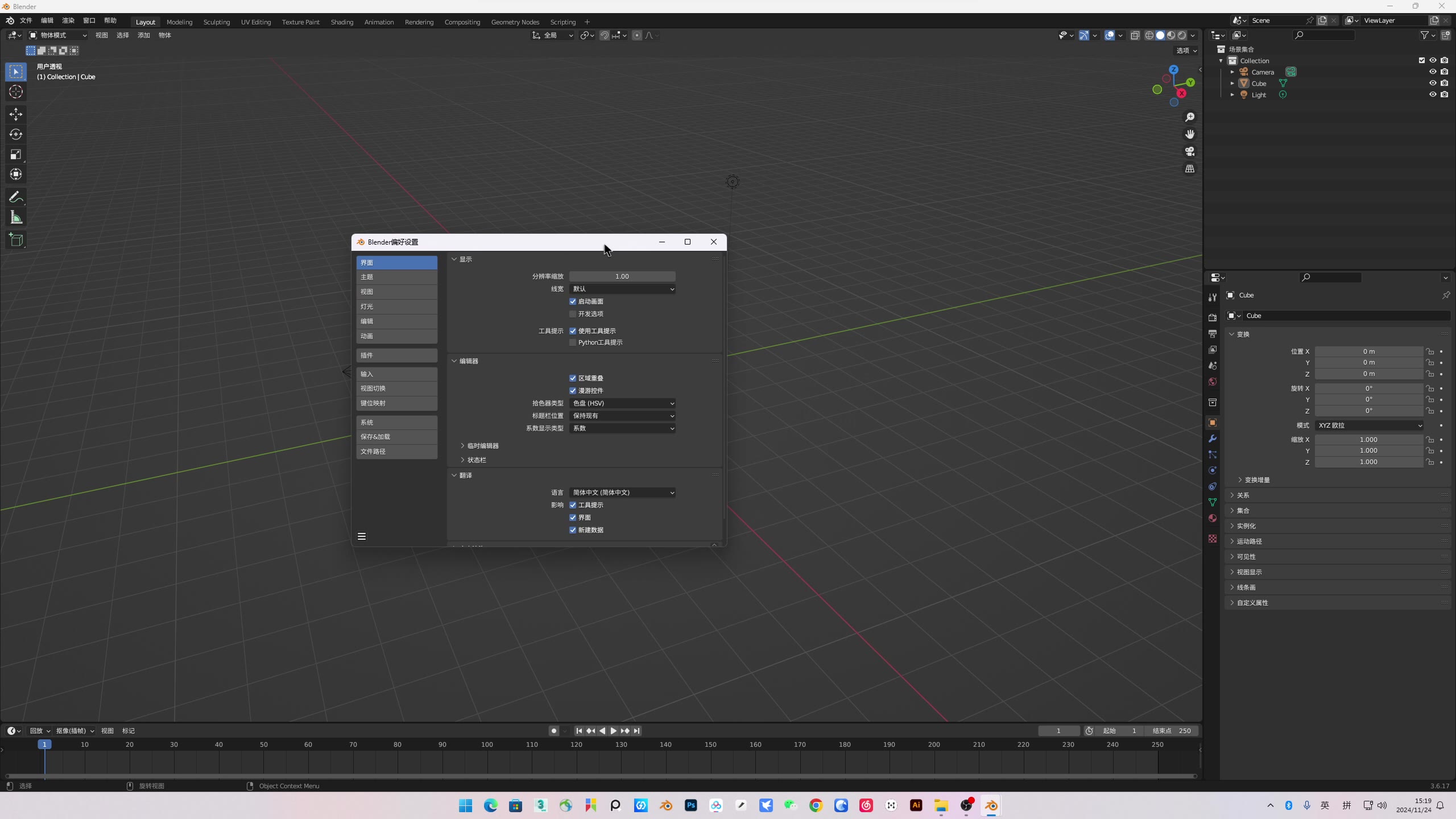Image resolution: width=1456 pixels, height=819 pixels.
Task: Open the Material properties tab
Action: (1213, 518)
